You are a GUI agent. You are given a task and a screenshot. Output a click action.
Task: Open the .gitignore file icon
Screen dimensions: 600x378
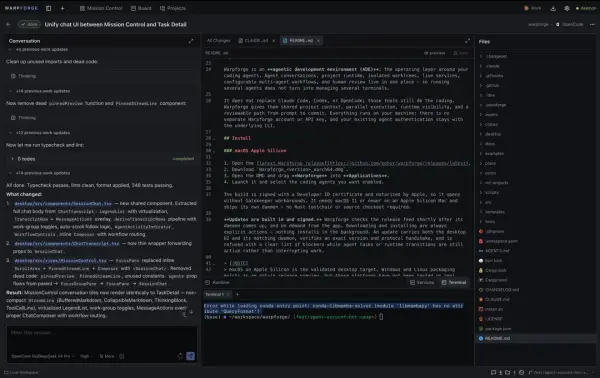[481, 231]
